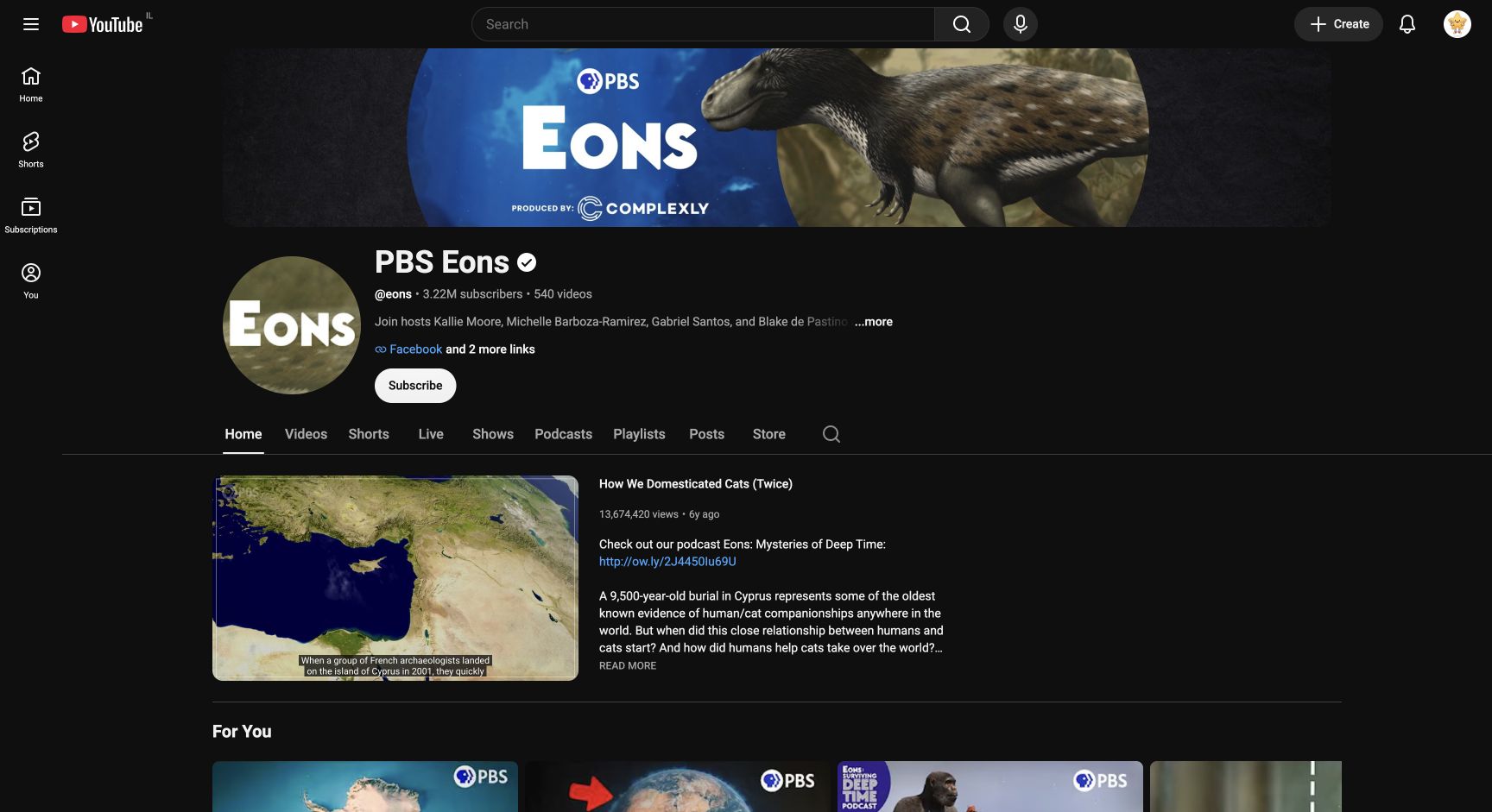The height and width of the screenshot is (812, 1492).
Task: Switch to the Shows tab
Action: point(493,434)
